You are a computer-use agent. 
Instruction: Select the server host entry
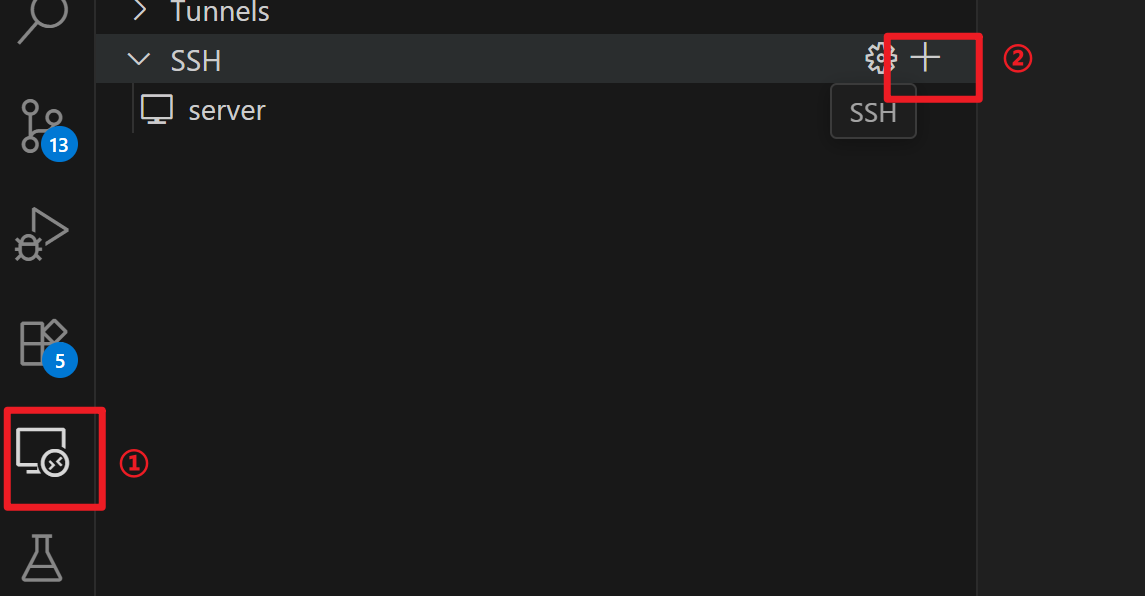pos(536,110)
